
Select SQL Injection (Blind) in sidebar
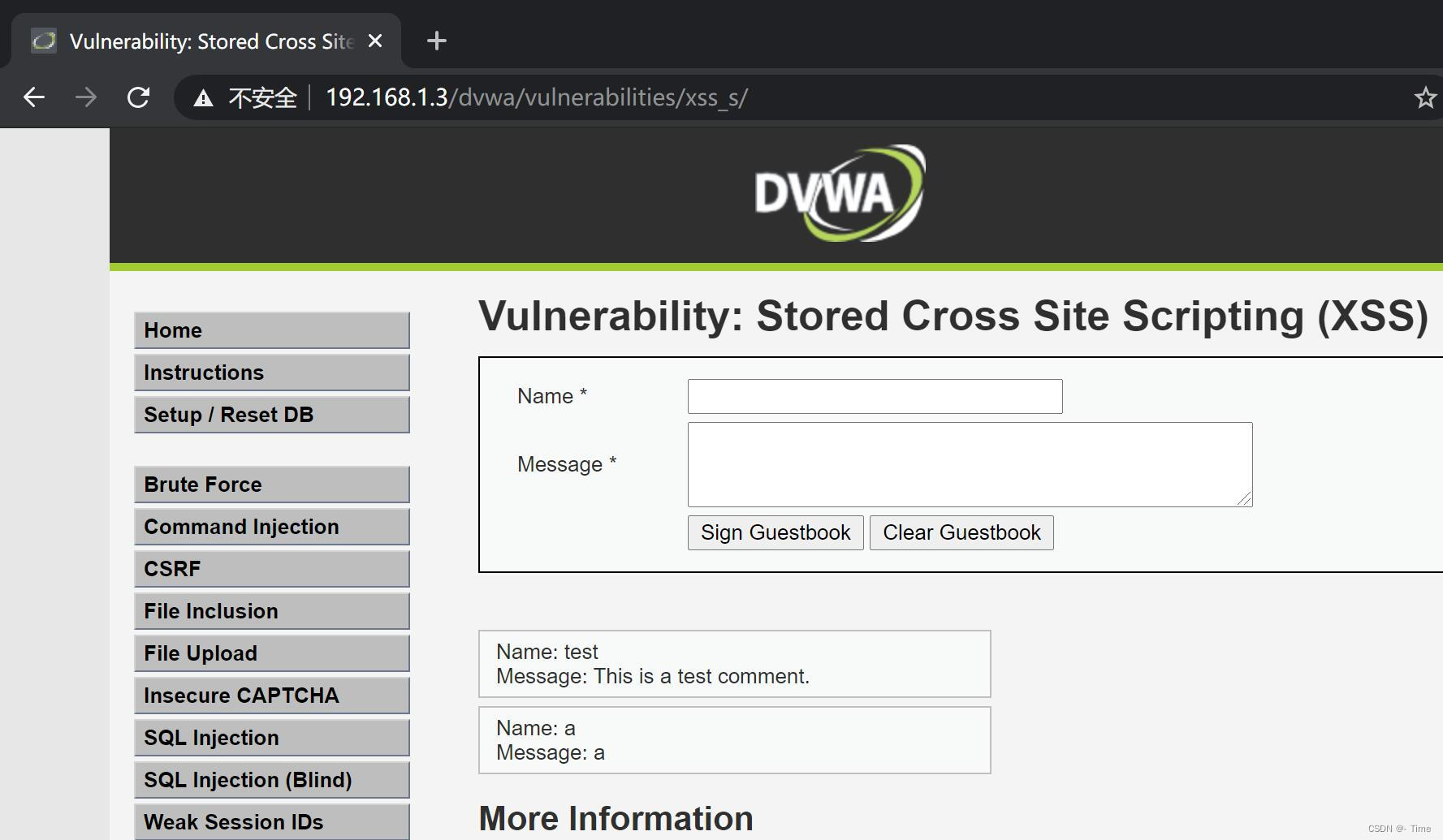point(272,780)
